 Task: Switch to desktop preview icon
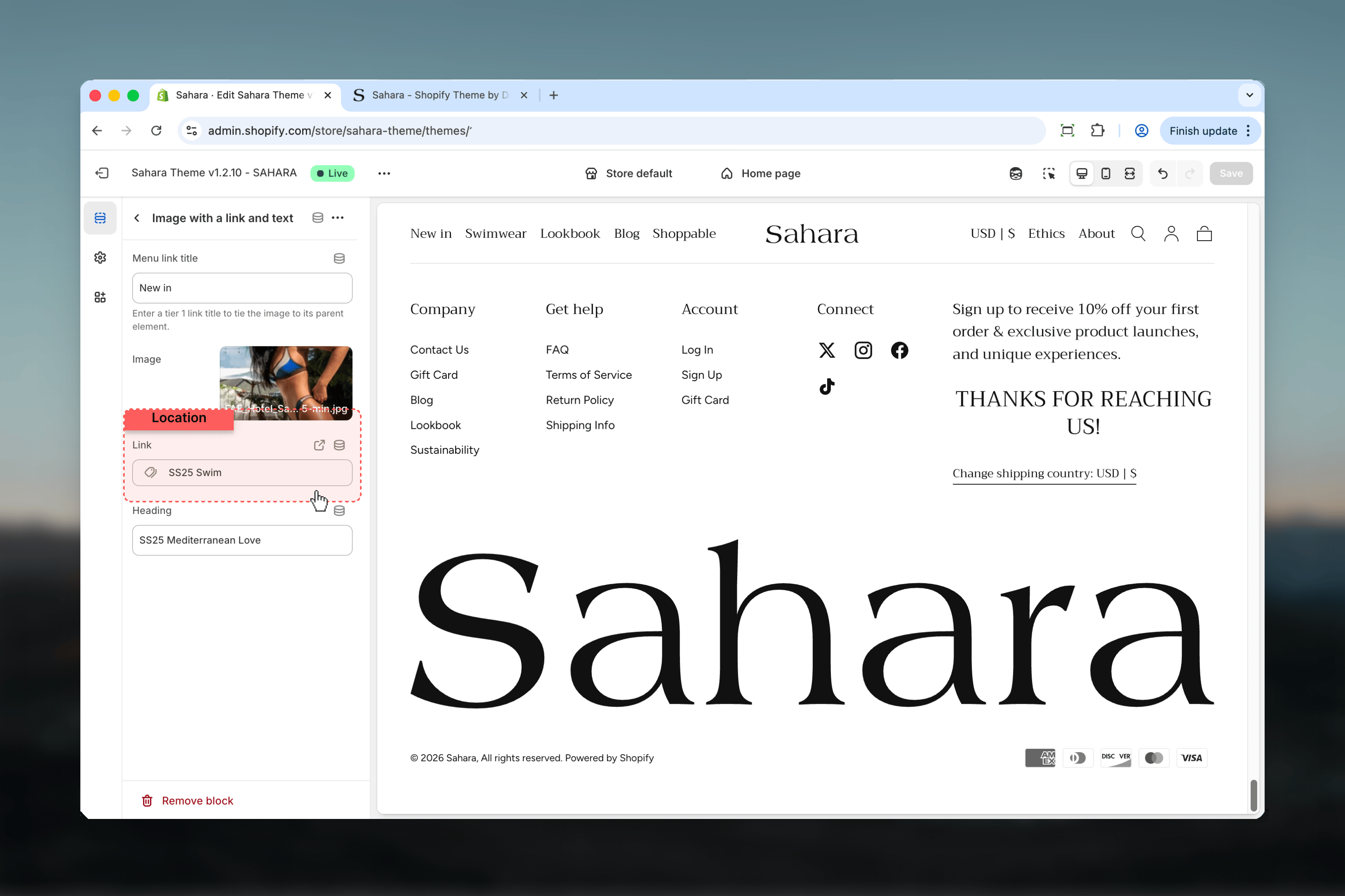click(1081, 174)
